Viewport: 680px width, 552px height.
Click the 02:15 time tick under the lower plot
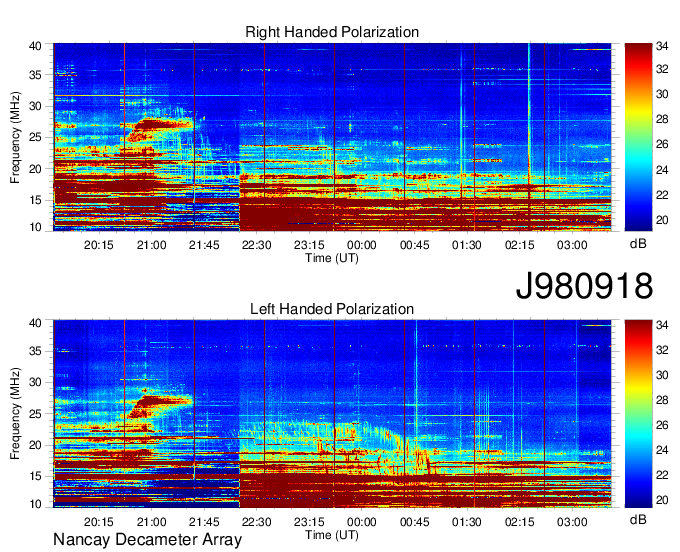tap(519, 522)
